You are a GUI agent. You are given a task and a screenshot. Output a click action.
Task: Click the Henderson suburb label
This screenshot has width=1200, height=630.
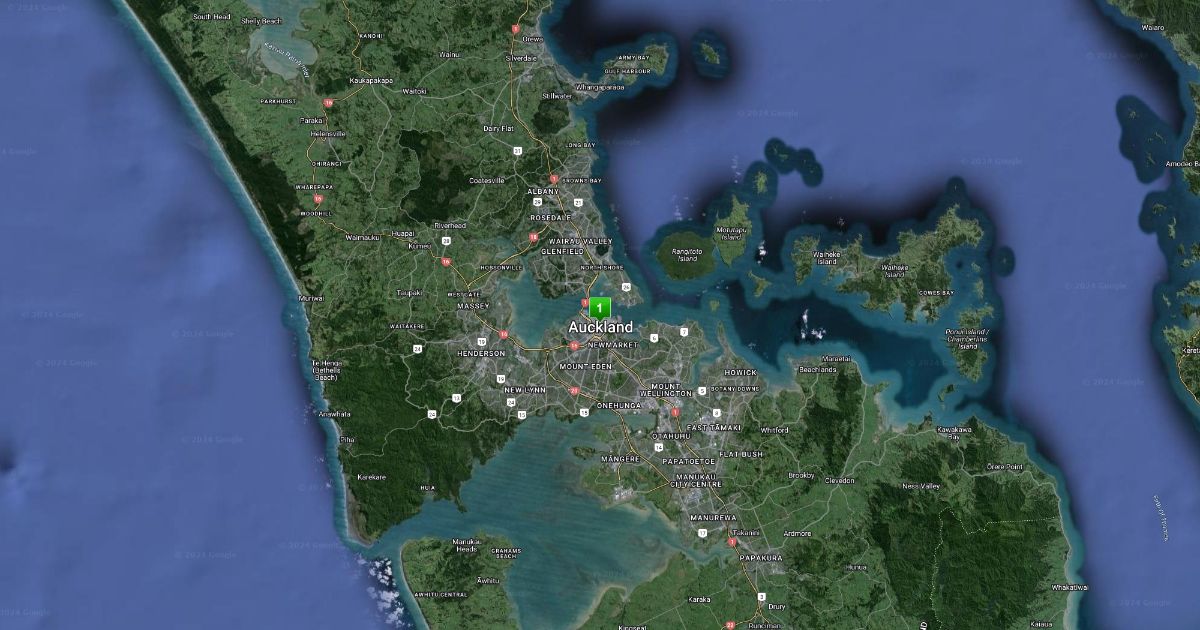pyautogui.click(x=481, y=353)
